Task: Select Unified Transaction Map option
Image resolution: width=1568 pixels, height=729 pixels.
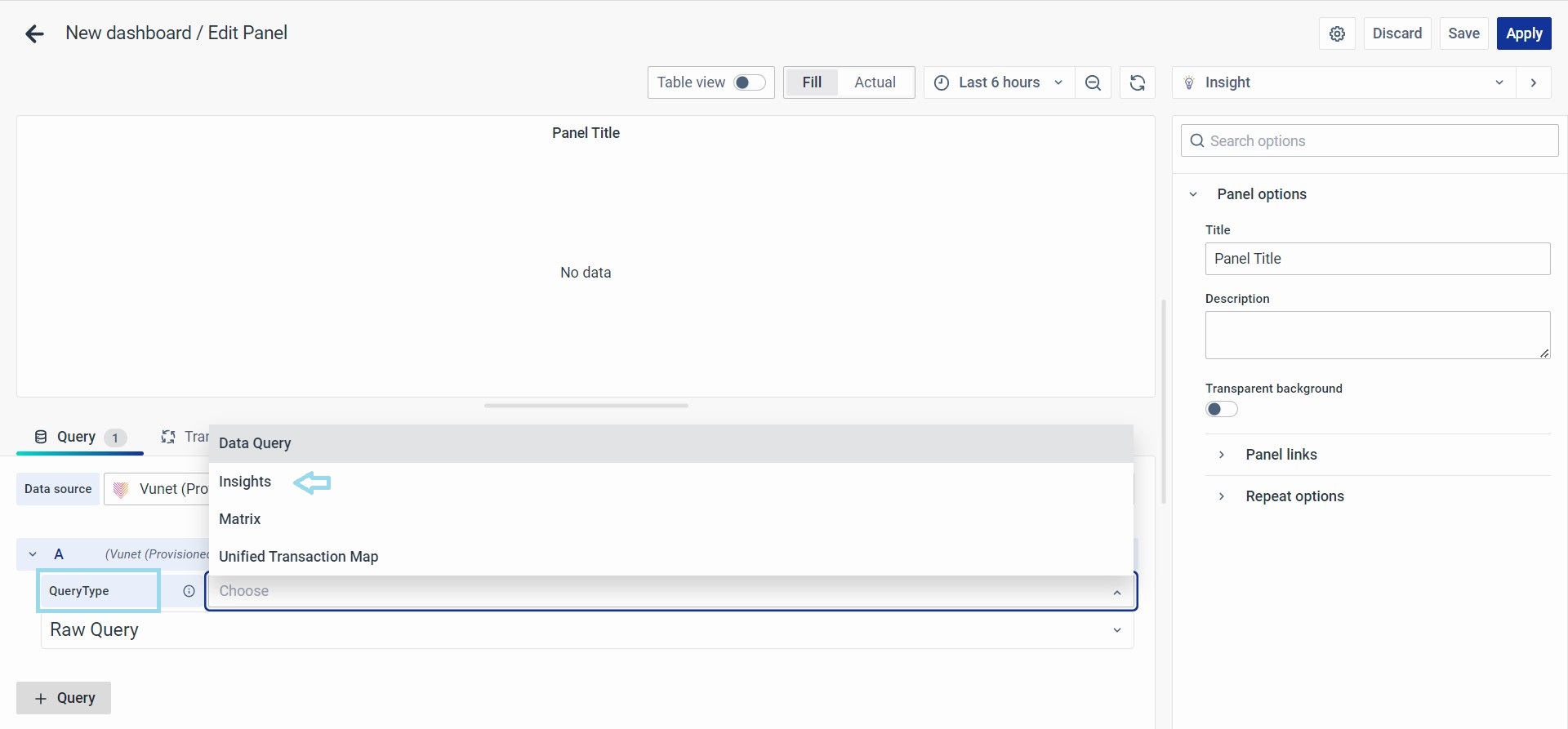Action: [298, 557]
